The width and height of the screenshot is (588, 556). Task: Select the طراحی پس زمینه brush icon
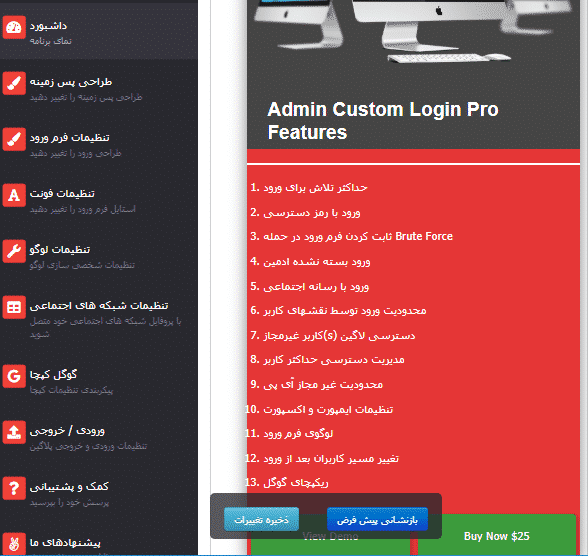(14, 83)
